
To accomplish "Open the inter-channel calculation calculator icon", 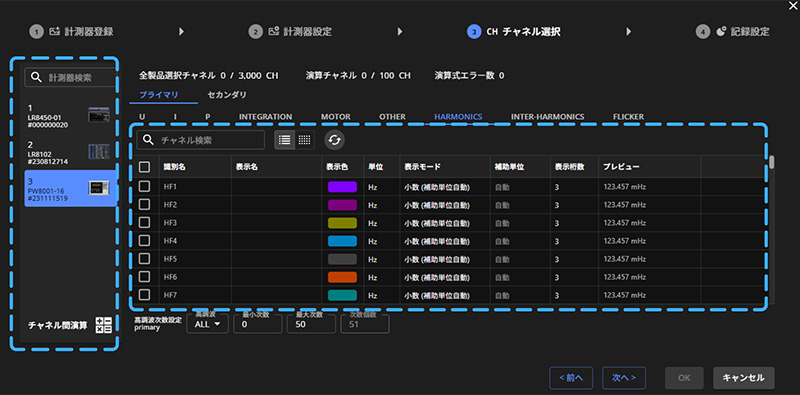I will pos(104,325).
